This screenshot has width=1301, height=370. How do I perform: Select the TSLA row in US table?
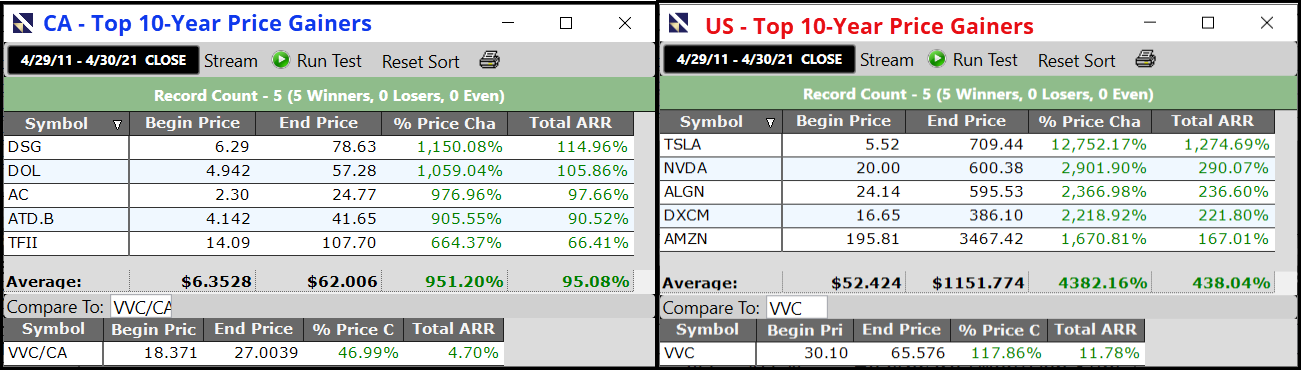(x=965, y=144)
